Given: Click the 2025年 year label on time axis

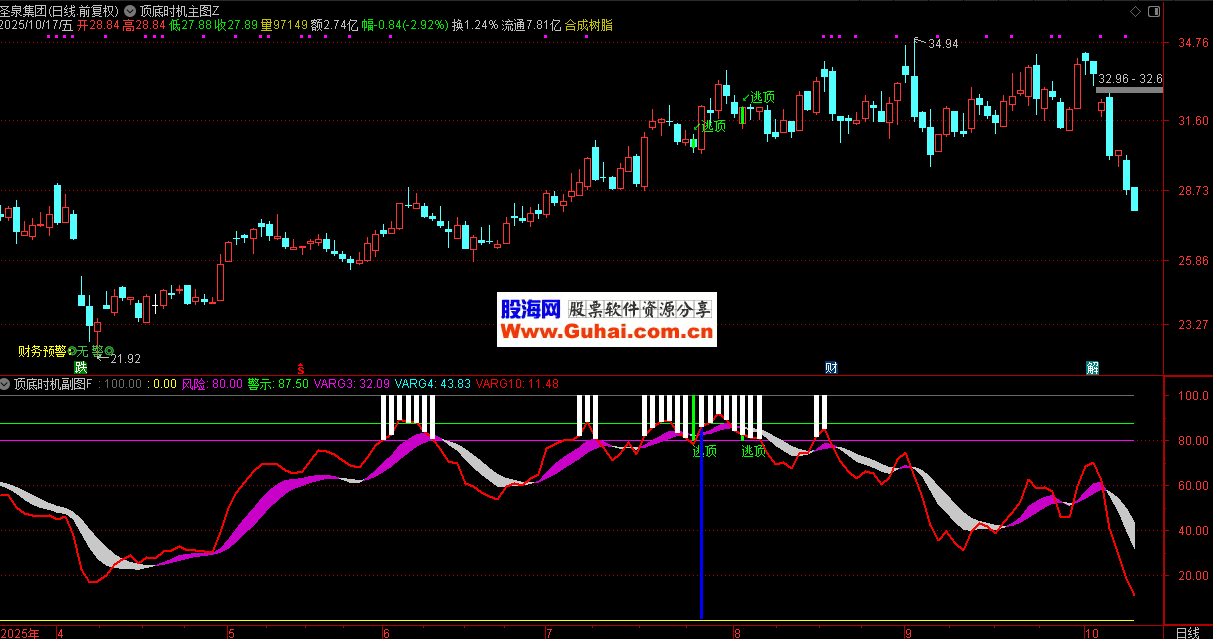Looking at the screenshot, I should (x=21, y=632).
